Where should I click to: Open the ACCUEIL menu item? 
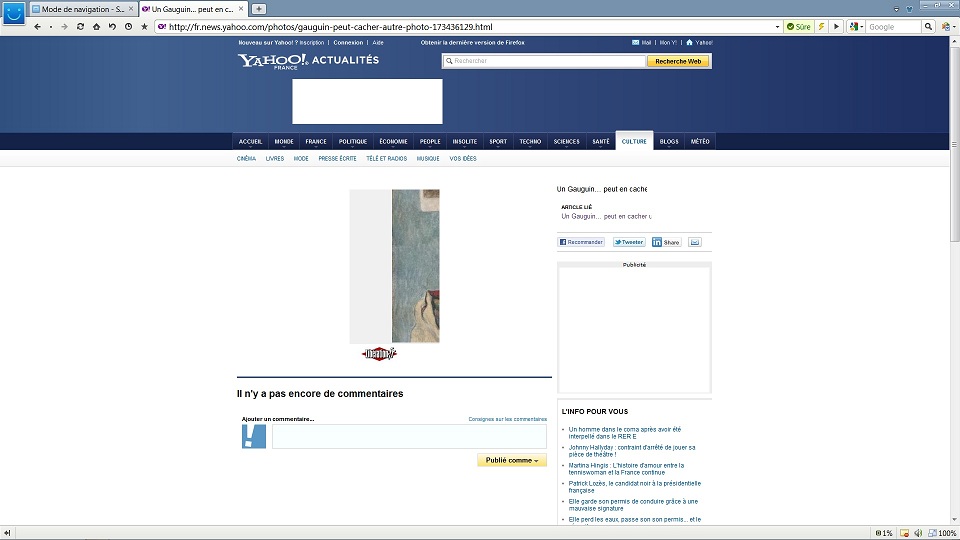click(250, 141)
